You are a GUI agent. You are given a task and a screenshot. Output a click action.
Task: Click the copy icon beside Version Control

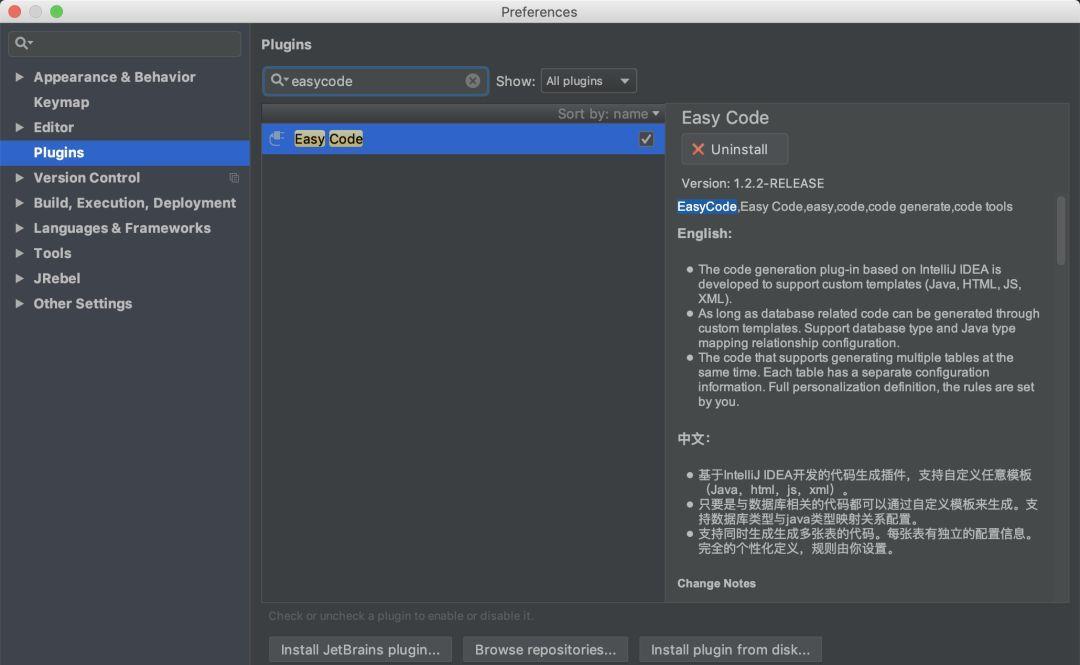tap(234, 178)
